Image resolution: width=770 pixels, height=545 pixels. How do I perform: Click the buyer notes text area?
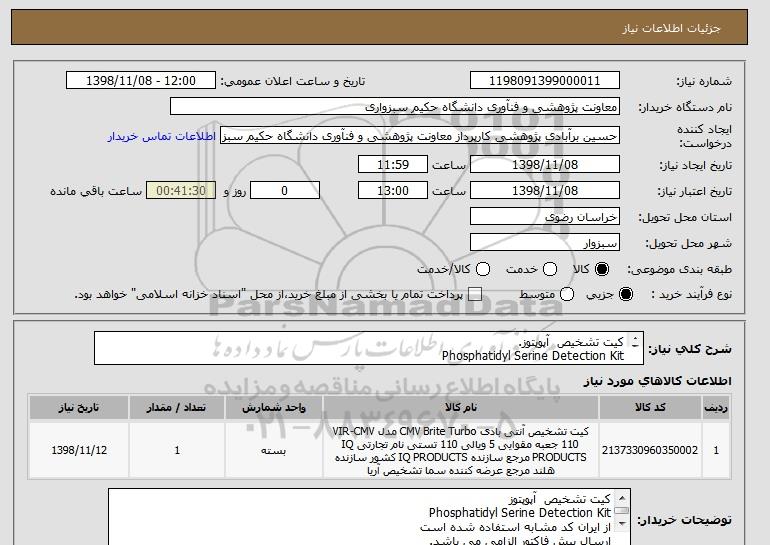[369, 517]
